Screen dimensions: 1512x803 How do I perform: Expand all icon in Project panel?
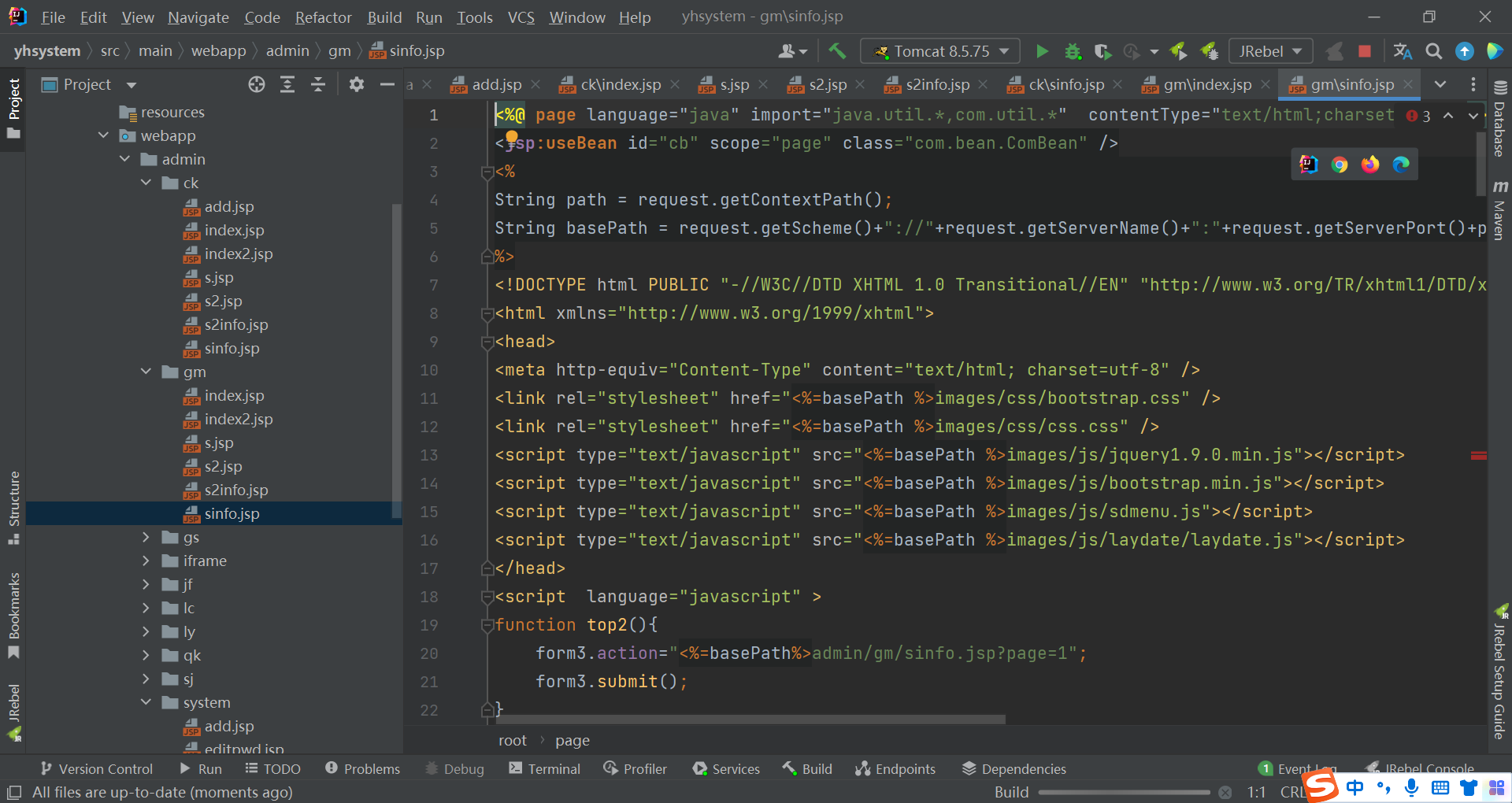[x=287, y=84]
